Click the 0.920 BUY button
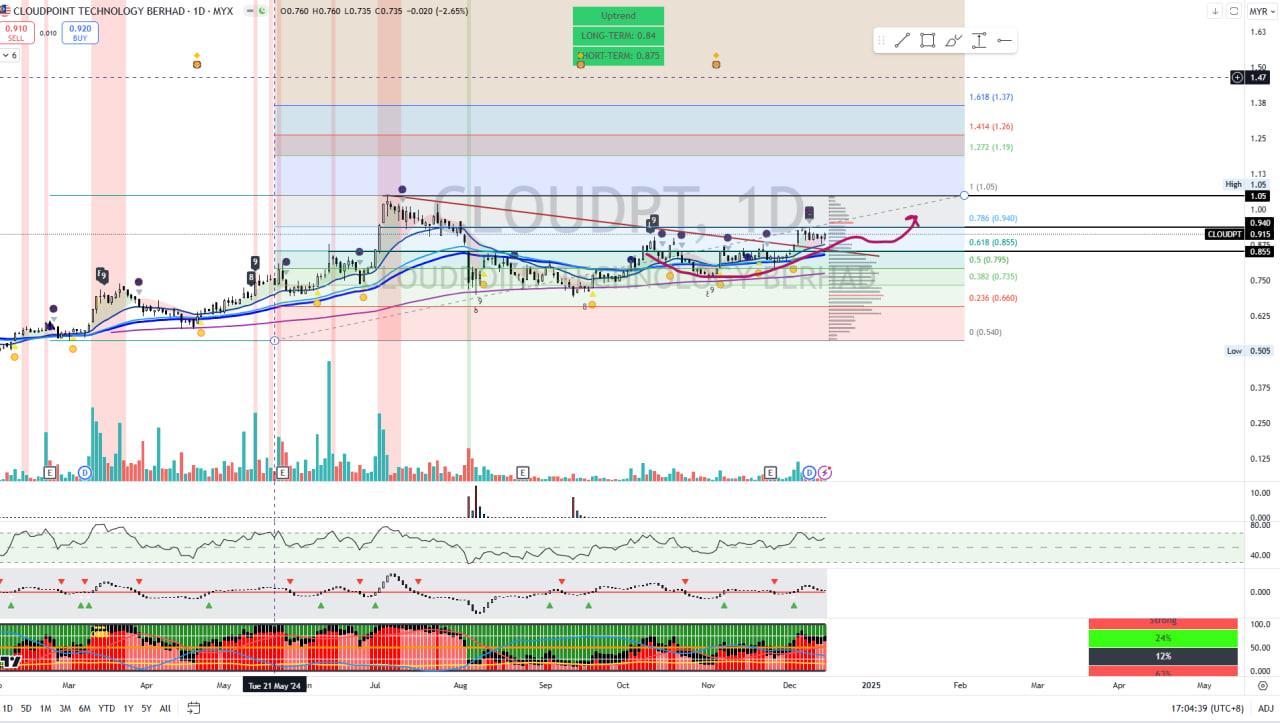1280x723 pixels. (79, 33)
